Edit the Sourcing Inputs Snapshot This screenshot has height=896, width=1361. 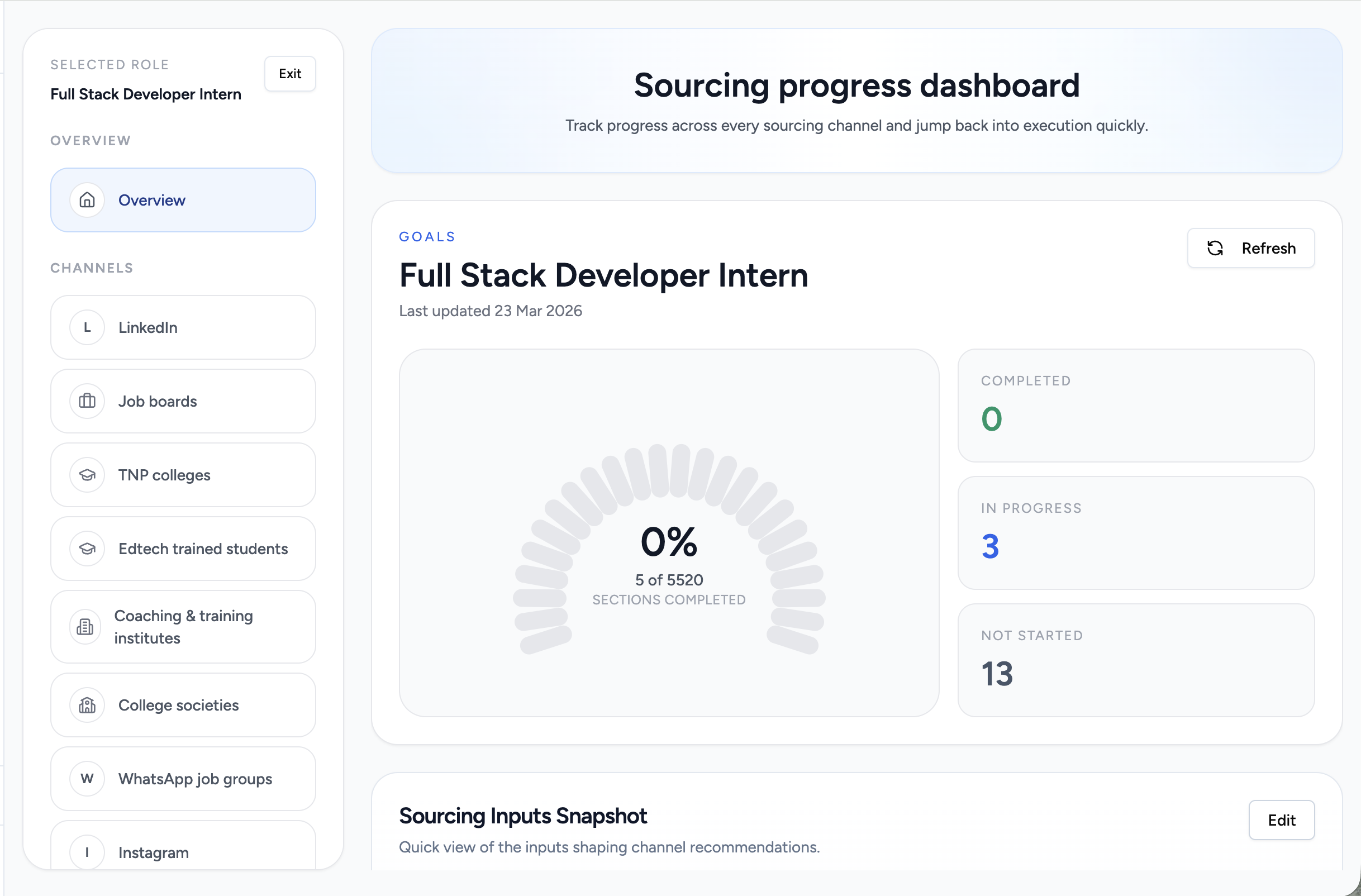(1281, 820)
